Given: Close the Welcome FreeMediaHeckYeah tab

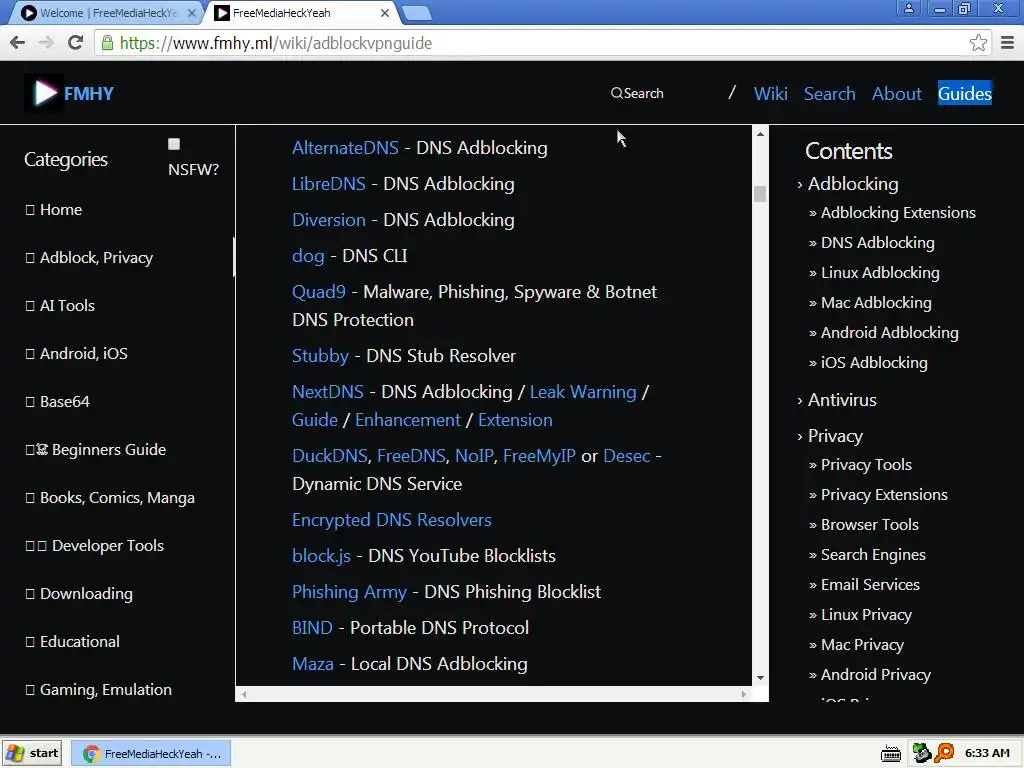Looking at the screenshot, I should (191, 13).
